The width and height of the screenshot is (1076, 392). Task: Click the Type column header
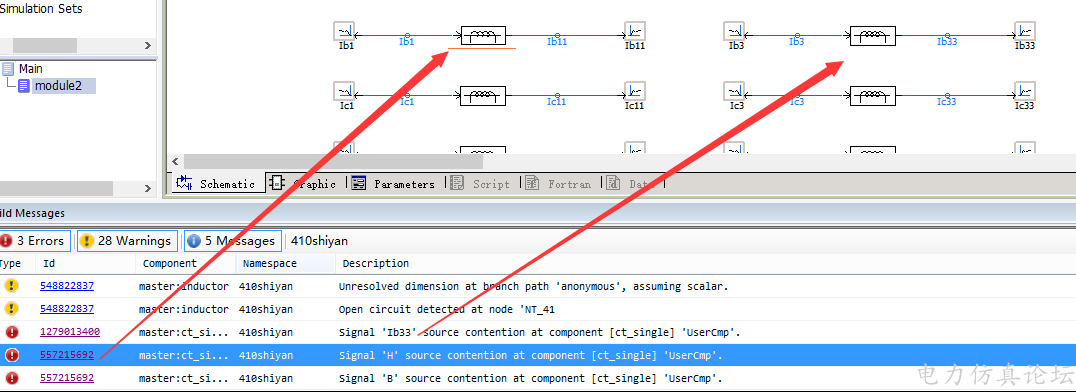tap(10, 263)
